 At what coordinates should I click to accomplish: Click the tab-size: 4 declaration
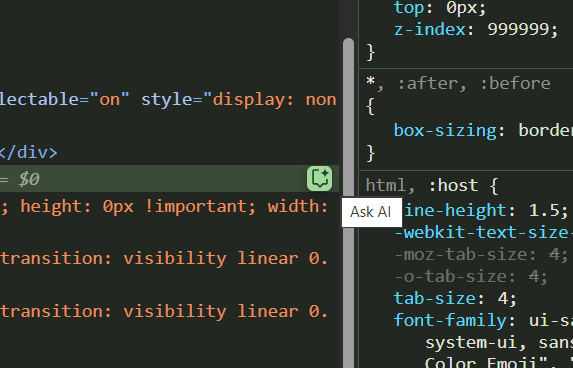455,299
